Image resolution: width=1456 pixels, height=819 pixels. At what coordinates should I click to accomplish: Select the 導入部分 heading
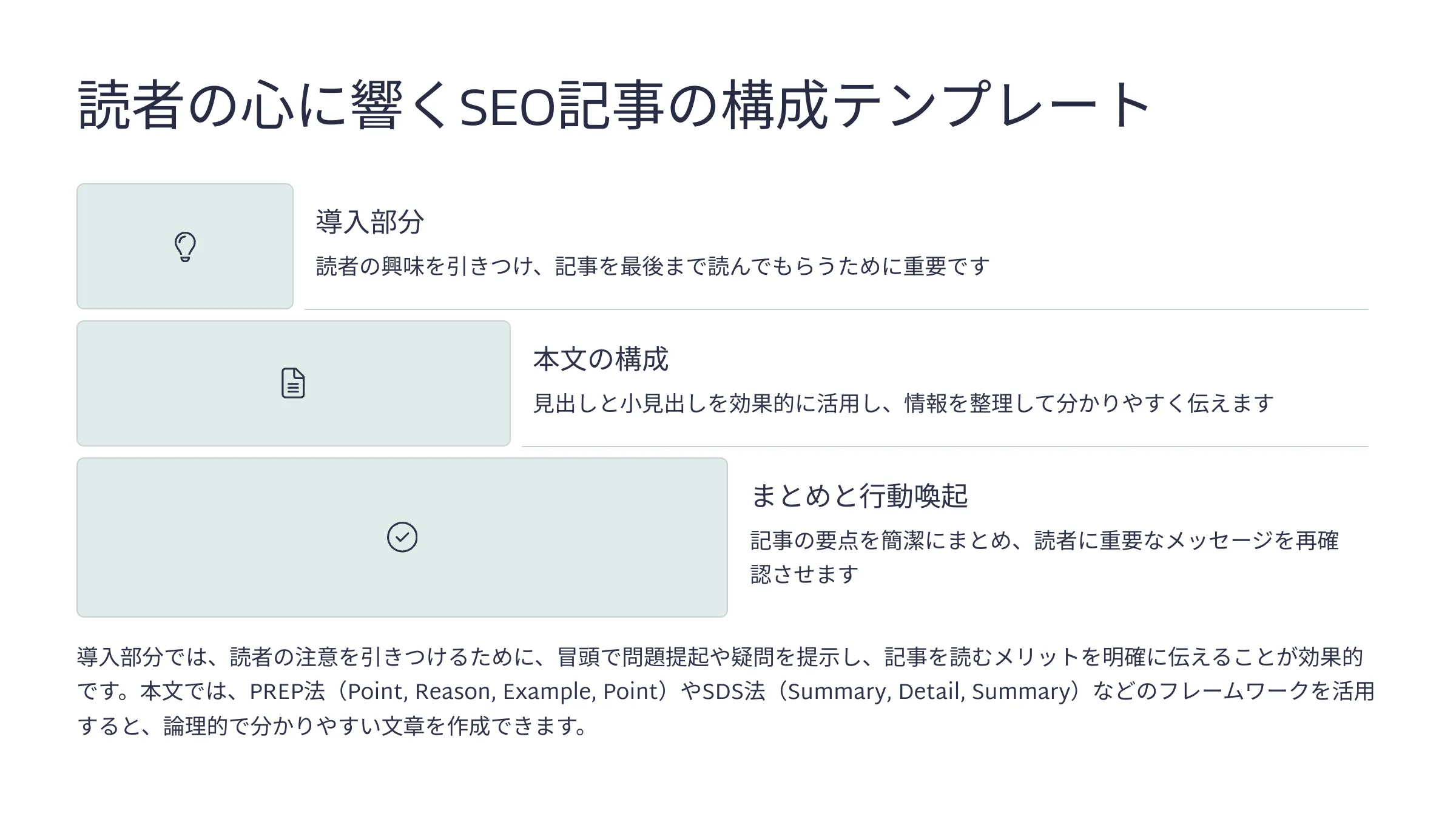[369, 222]
